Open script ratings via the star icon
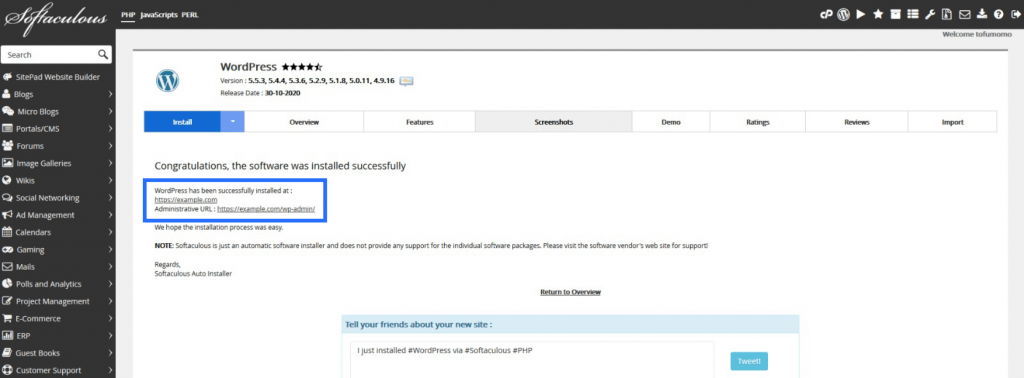 (x=878, y=14)
